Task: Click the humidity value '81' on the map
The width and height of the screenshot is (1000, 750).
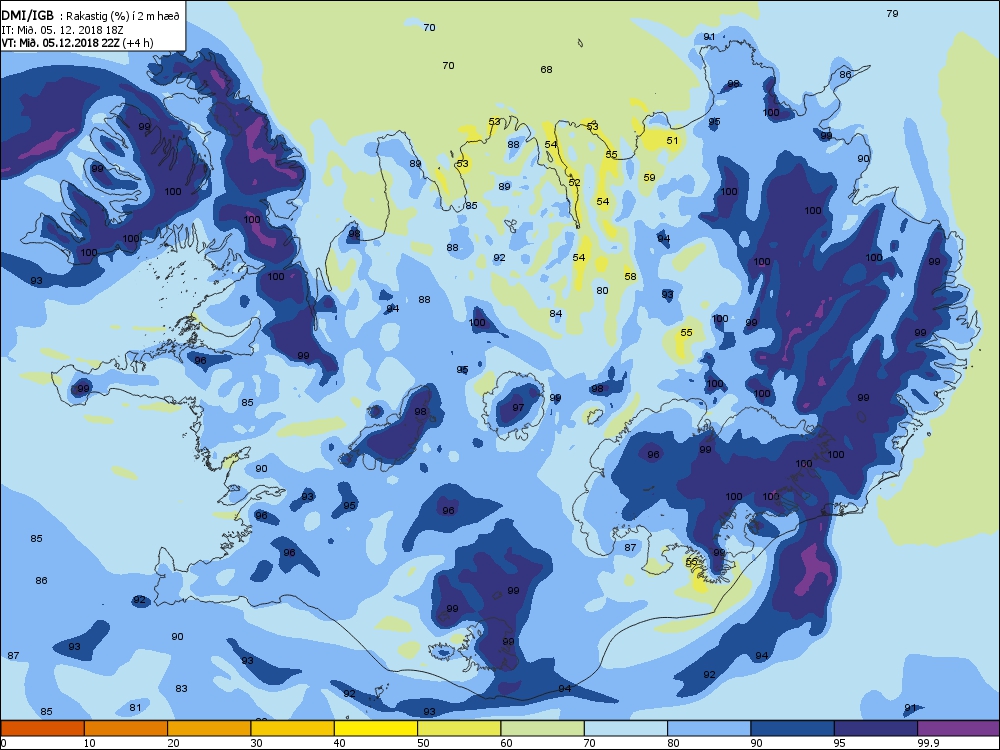Action: [x=135, y=707]
